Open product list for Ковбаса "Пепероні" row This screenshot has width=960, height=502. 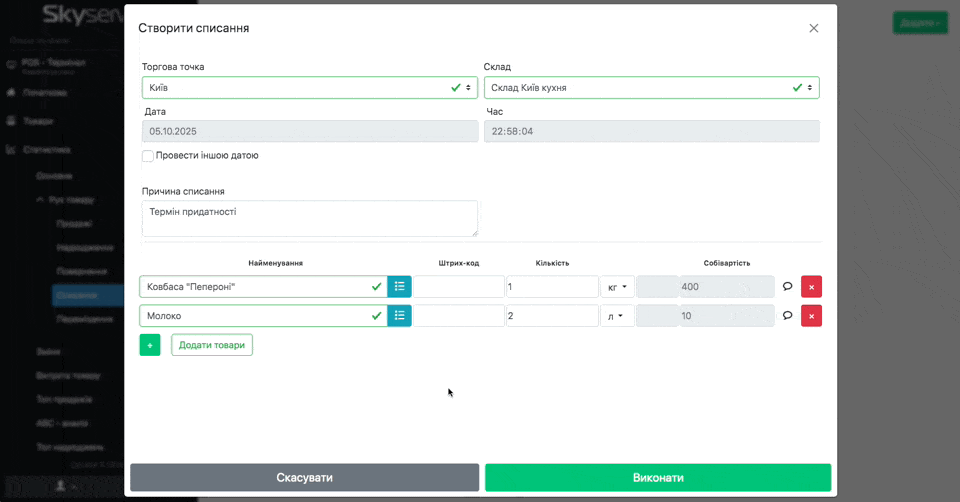pos(399,287)
